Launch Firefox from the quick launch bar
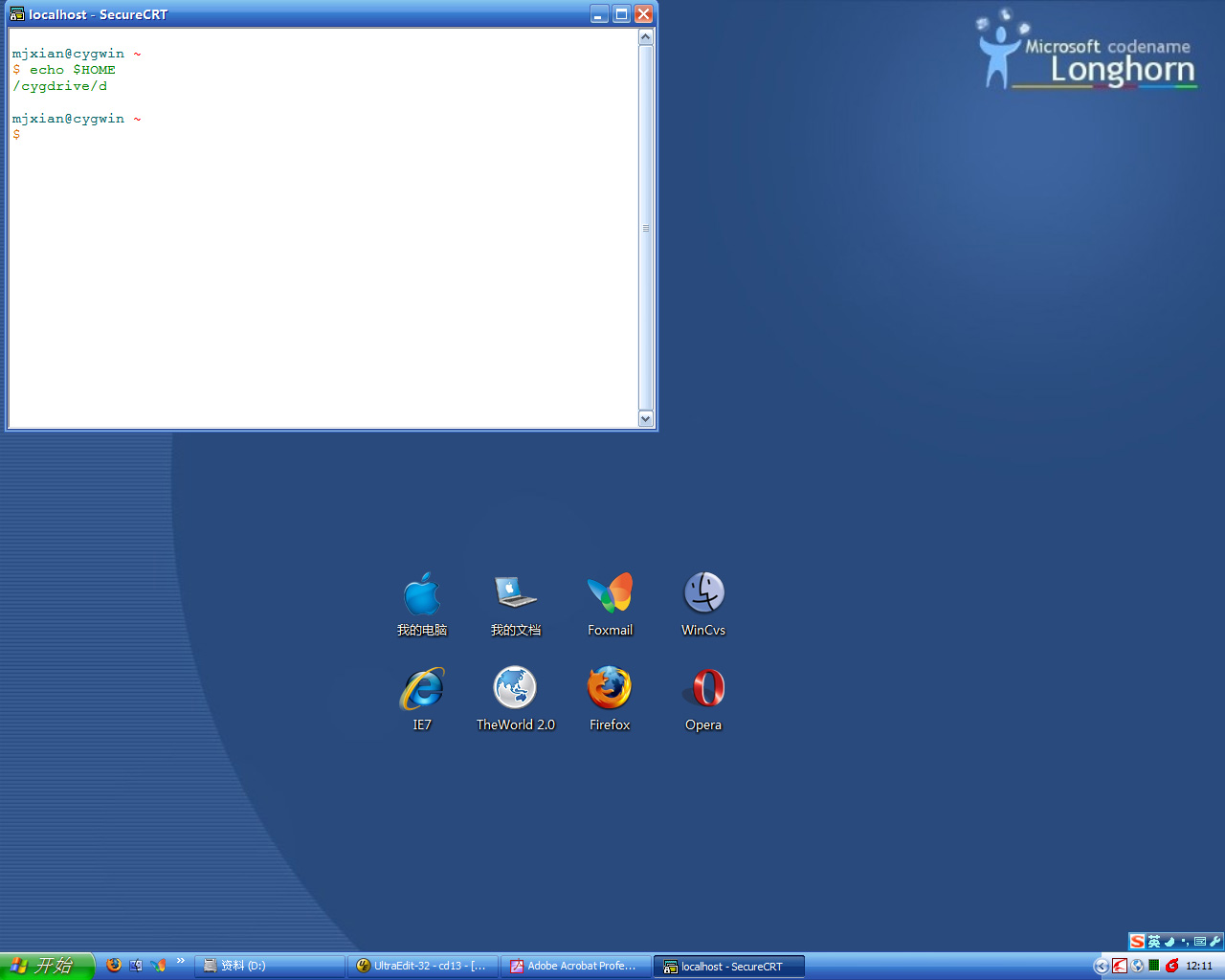 114,965
